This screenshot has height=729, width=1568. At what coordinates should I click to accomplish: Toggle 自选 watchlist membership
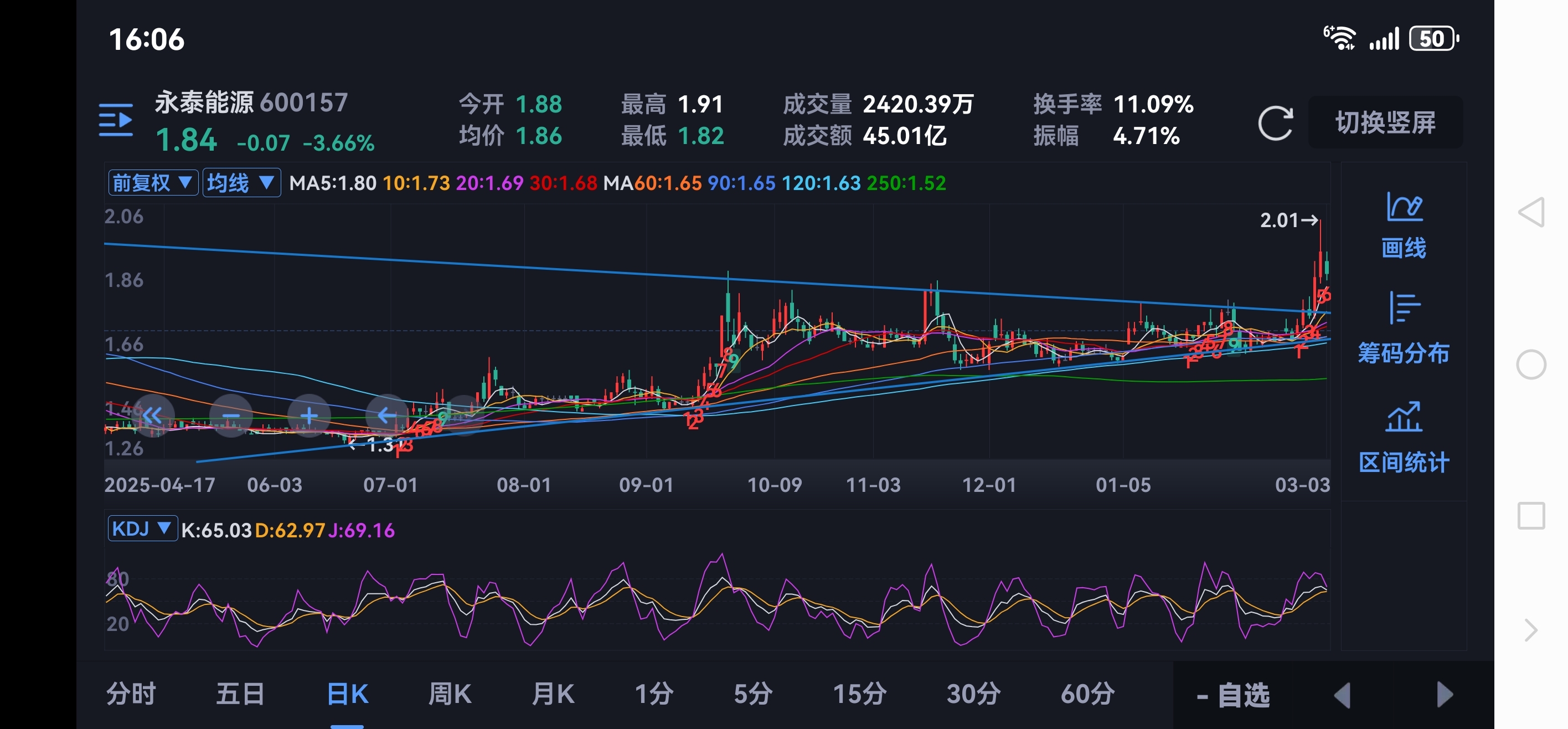pos(1233,695)
